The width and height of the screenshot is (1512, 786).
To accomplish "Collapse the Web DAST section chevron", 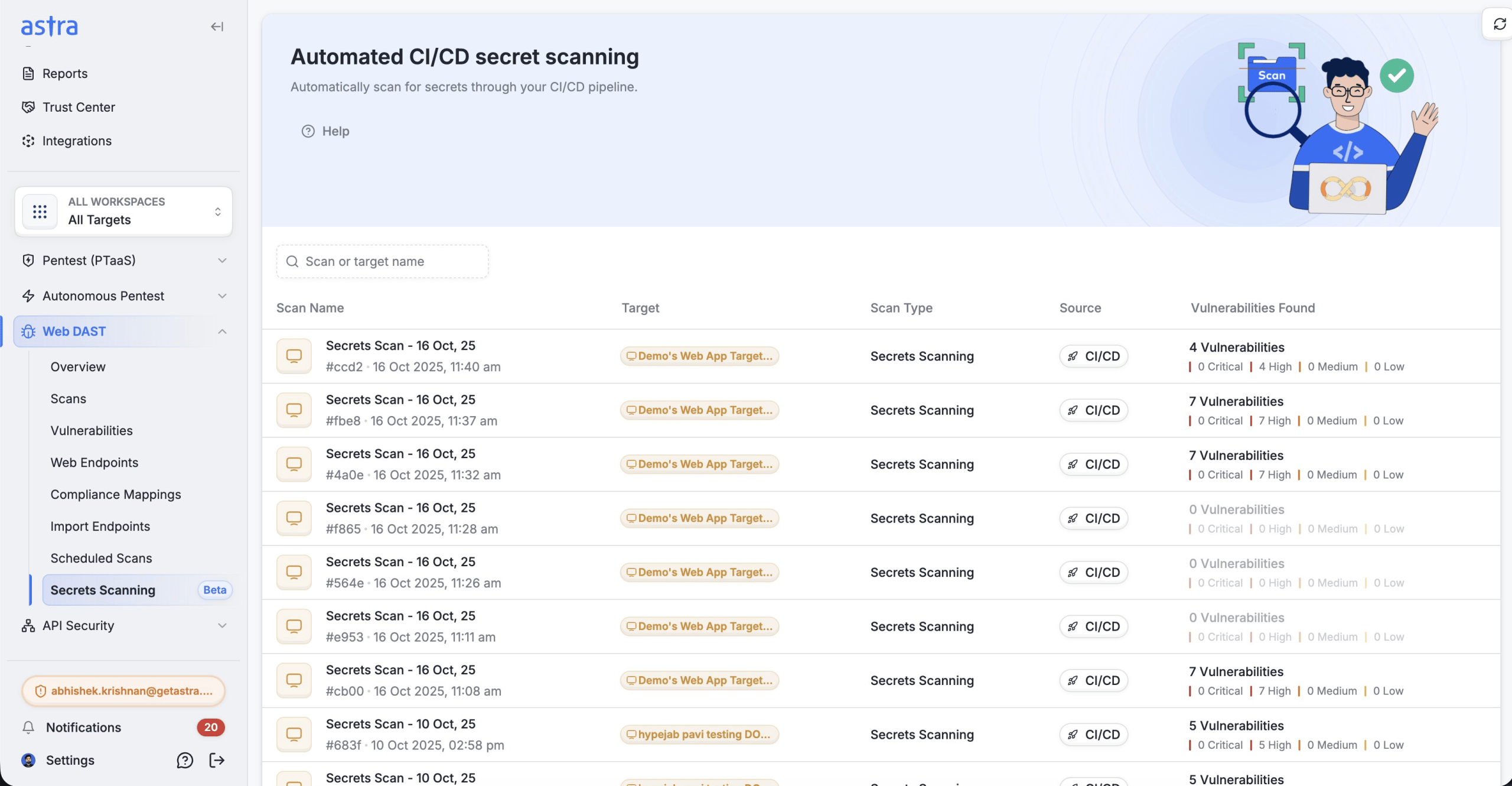I will click(x=222, y=332).
